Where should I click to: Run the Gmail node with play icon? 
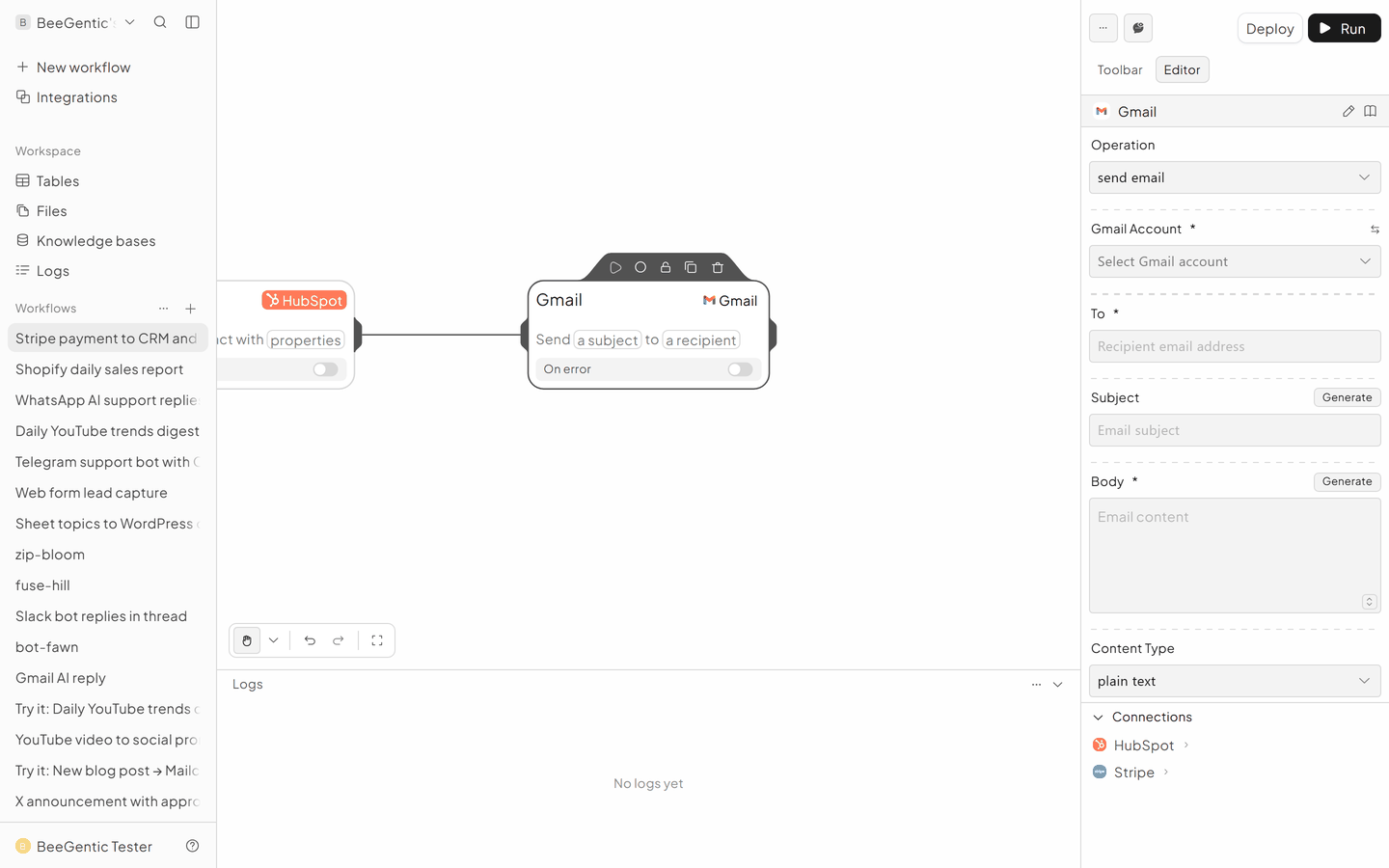tap(615, 267)
